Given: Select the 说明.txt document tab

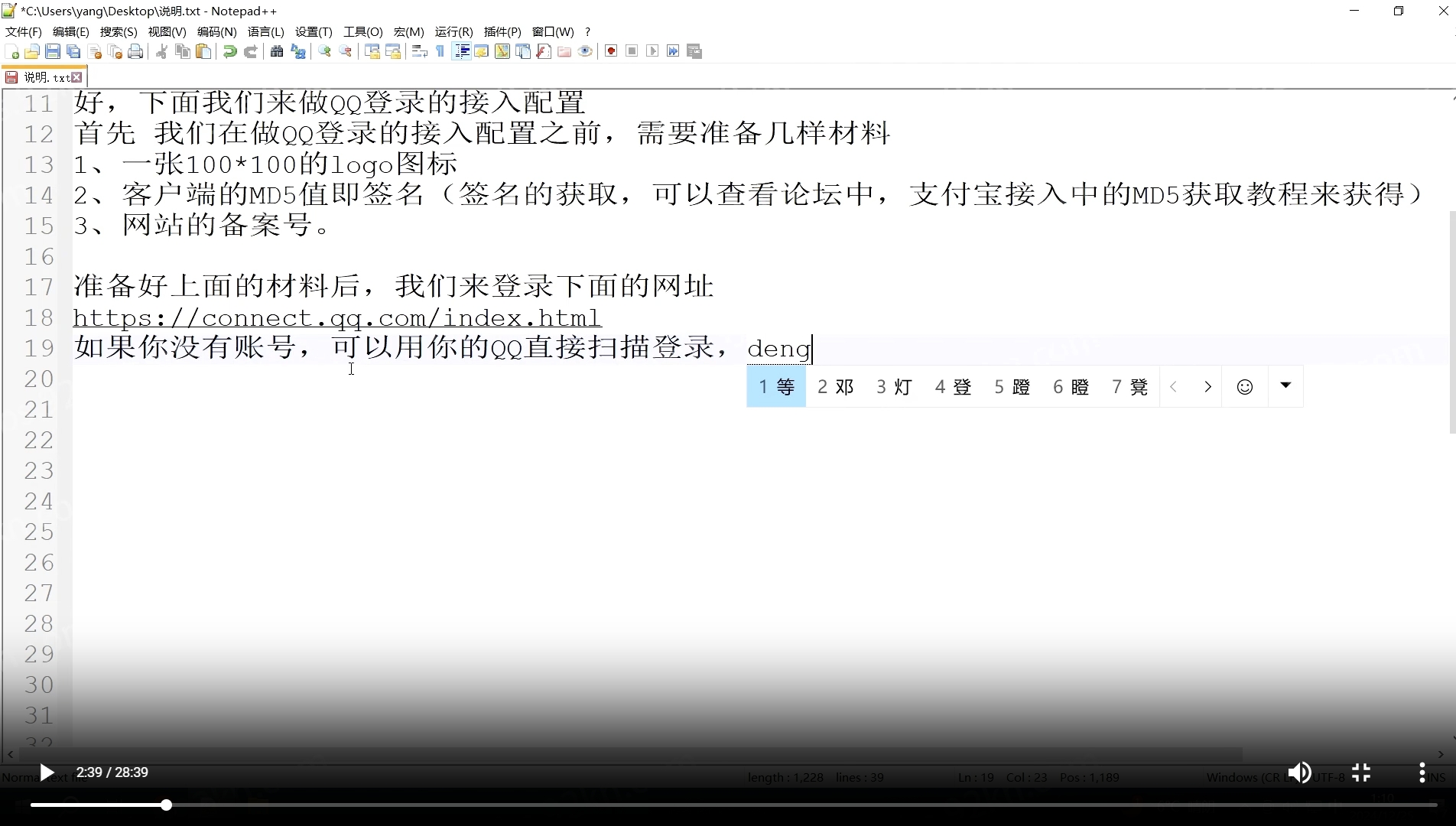Looking at the screenshot, I should (44, 77).
